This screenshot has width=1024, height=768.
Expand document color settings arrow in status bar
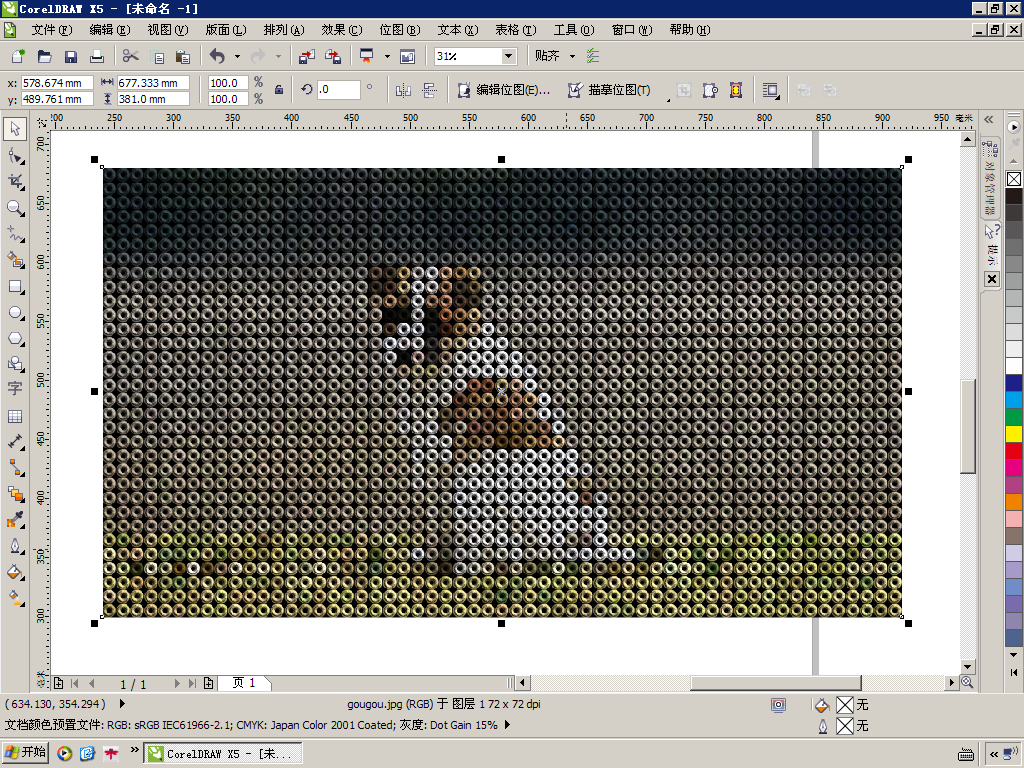click(507, 725)
